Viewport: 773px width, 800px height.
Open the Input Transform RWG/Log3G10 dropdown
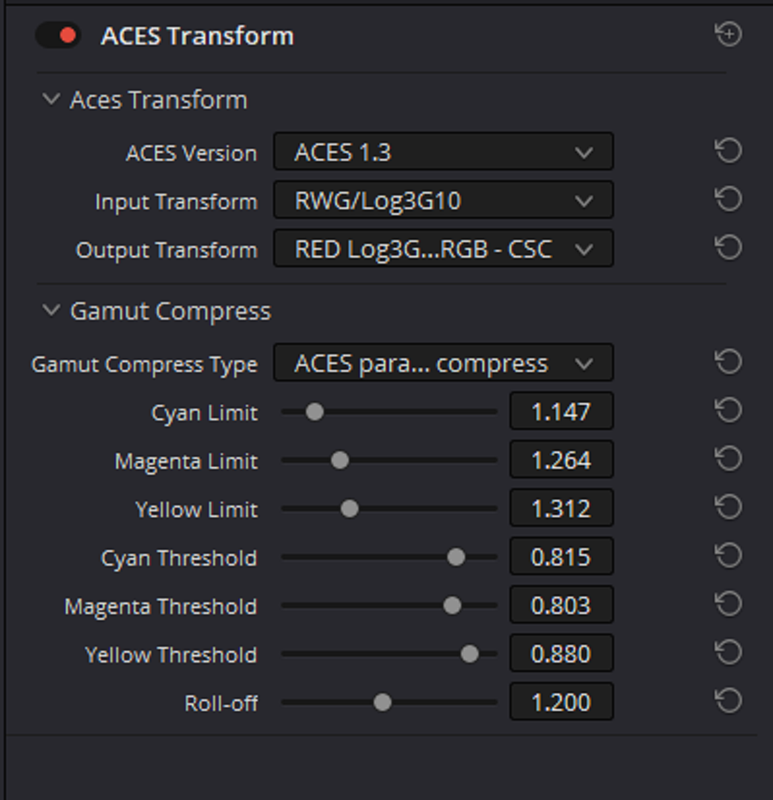[443, 200]
